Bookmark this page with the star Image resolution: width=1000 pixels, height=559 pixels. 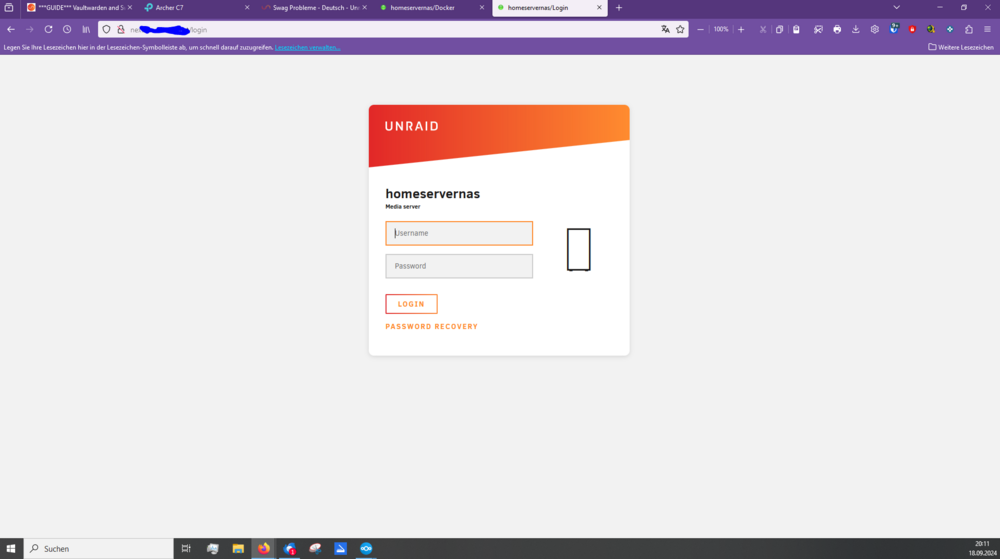(680, 29)
